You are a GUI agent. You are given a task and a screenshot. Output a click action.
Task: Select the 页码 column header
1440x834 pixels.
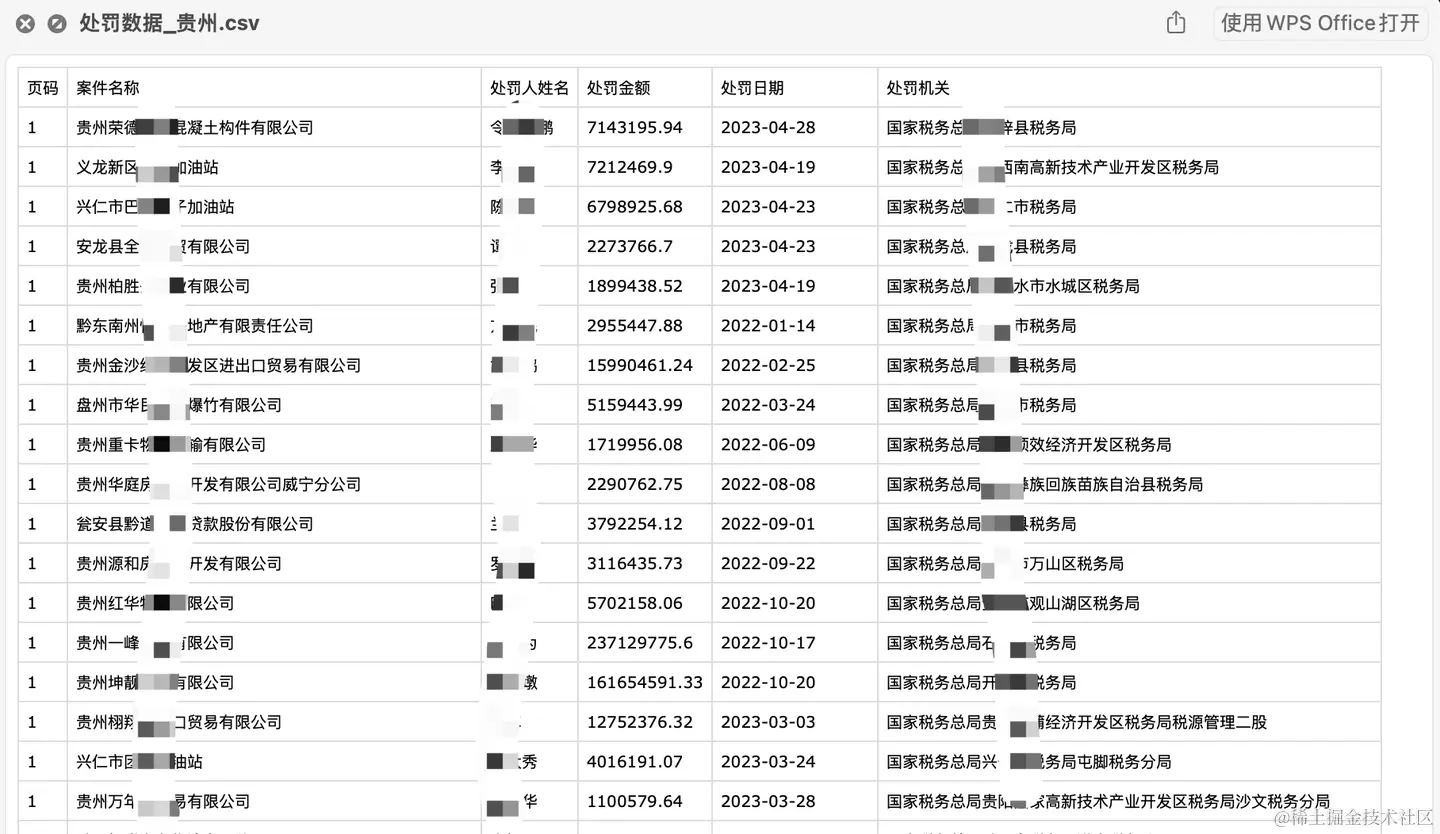(43, 88)
